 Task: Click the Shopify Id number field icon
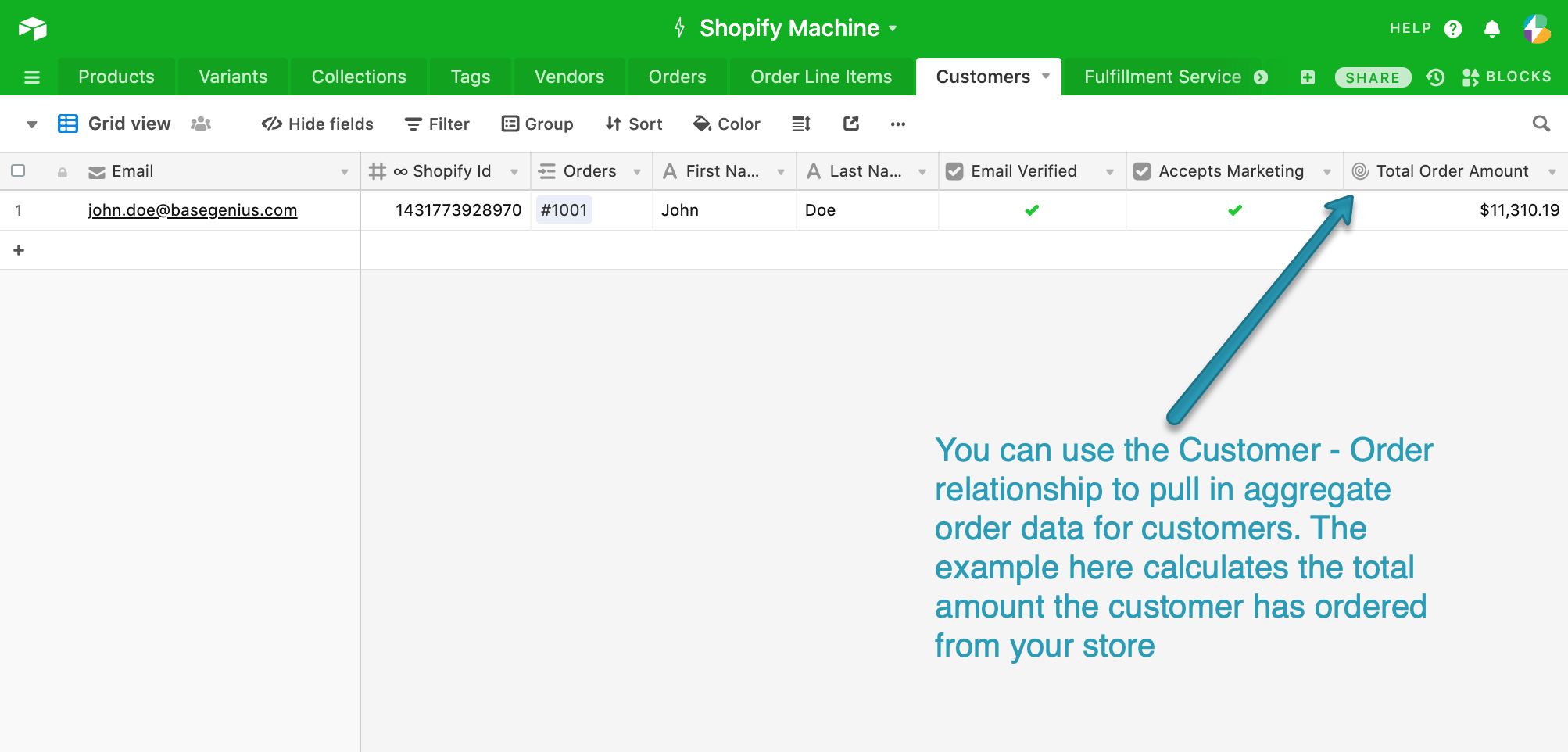coord(378,171)
